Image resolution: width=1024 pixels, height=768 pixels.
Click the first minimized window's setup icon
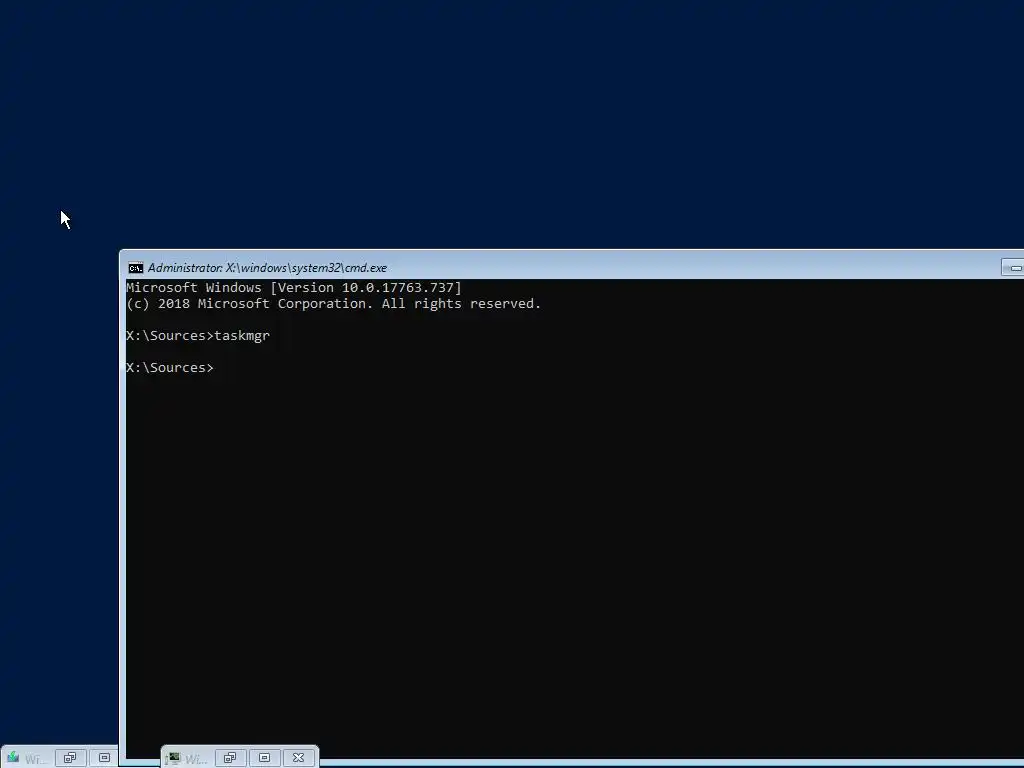click(13, 758)
